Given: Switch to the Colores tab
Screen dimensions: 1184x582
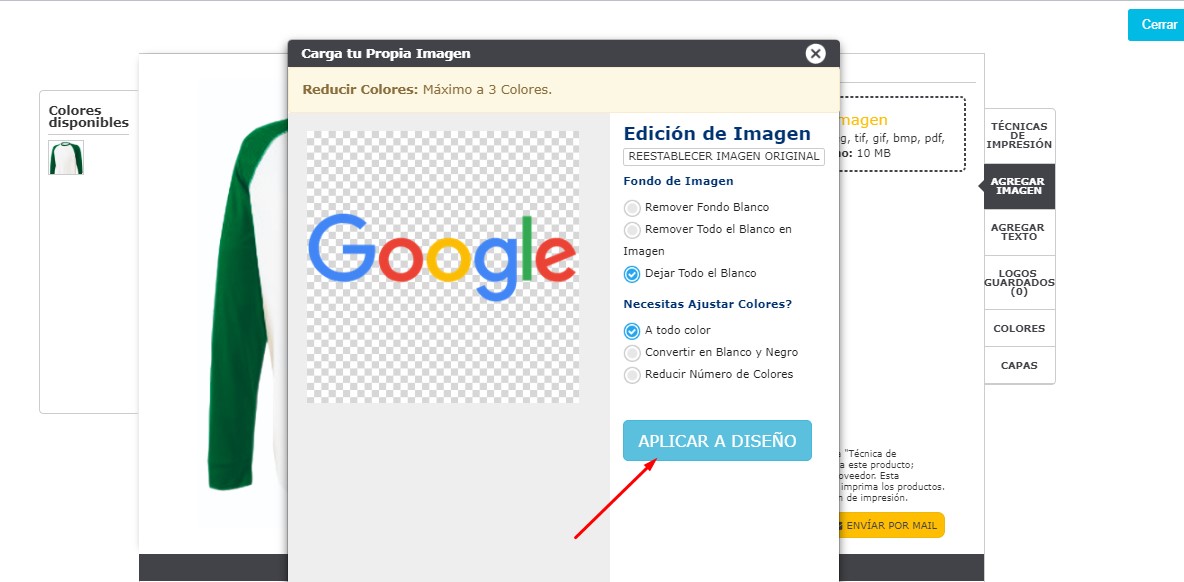Looking at the screenshot, I should [1019, 328].
